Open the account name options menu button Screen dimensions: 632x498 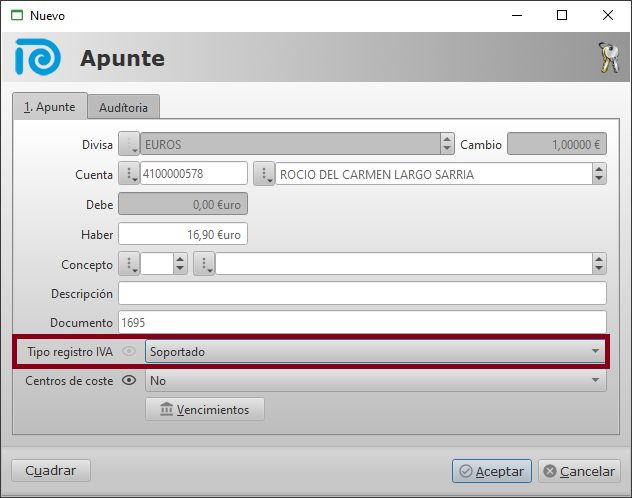(264, 174)
